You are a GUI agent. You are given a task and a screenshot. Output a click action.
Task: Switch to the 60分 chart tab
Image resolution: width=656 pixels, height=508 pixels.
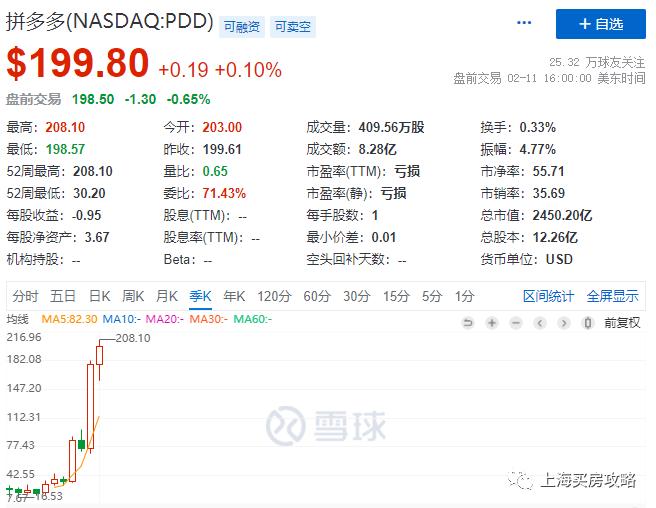click(x=317, y=296)
